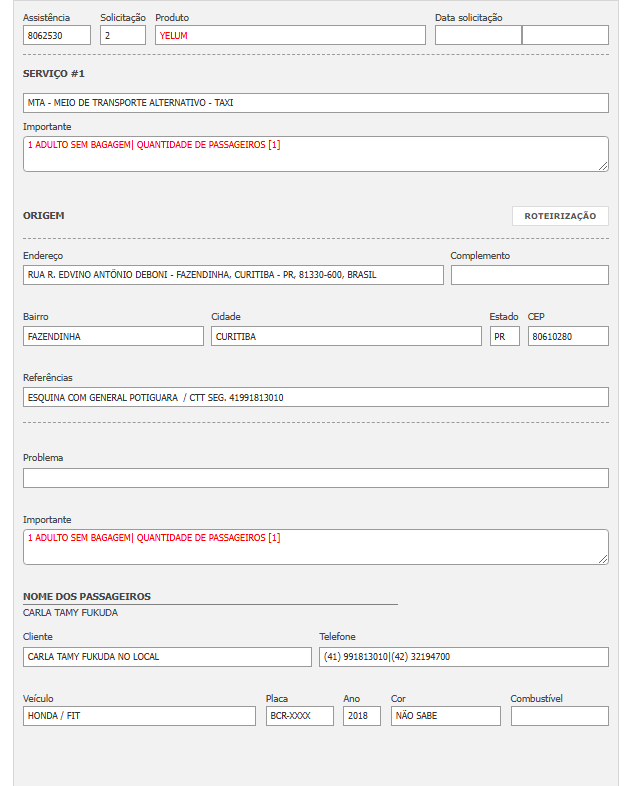
Task: Click the ROTEIRIZAÇÃO button
Action: point(560,216)
